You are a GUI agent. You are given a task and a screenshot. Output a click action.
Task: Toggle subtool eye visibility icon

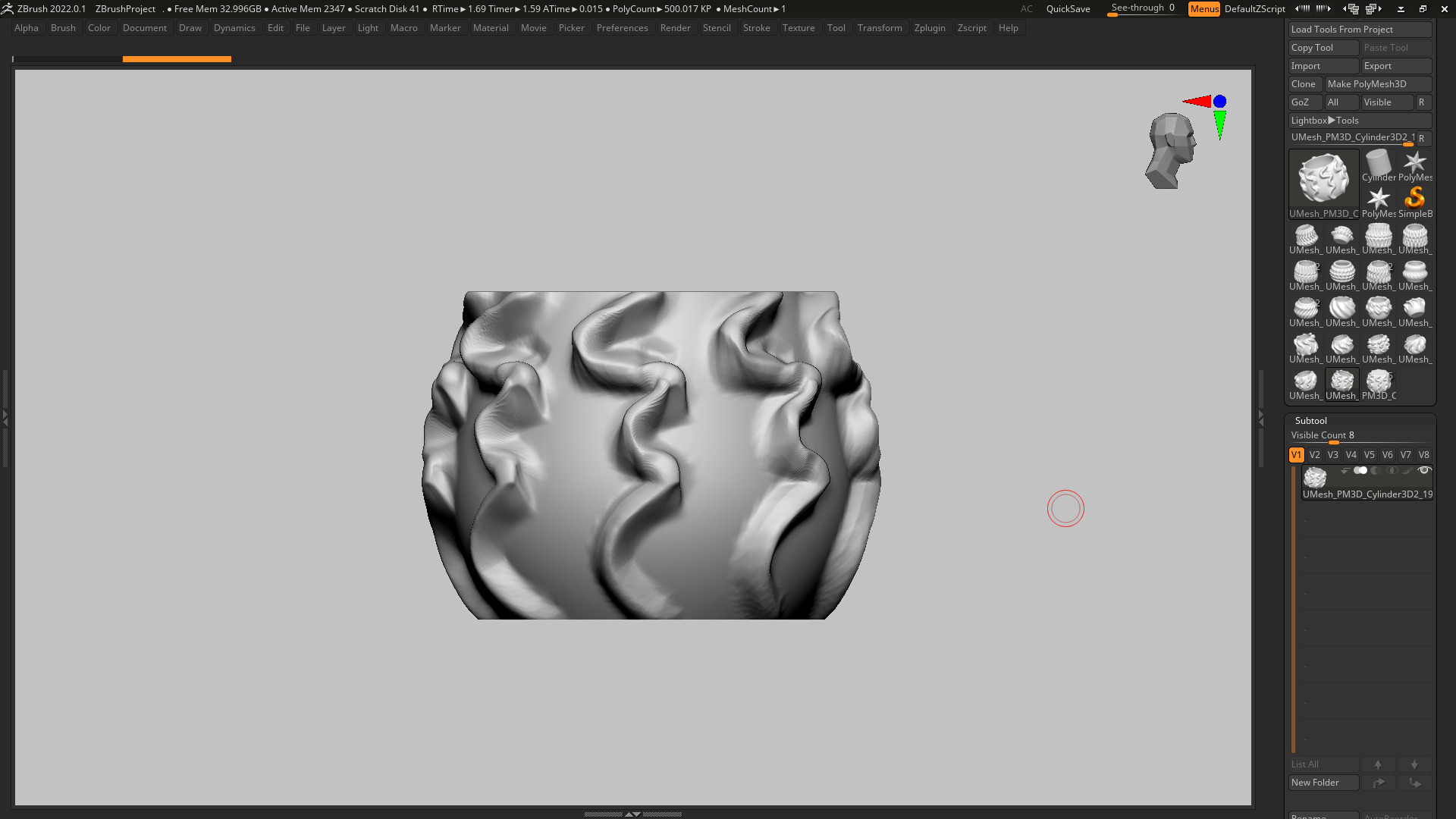tap(1424, 471)
